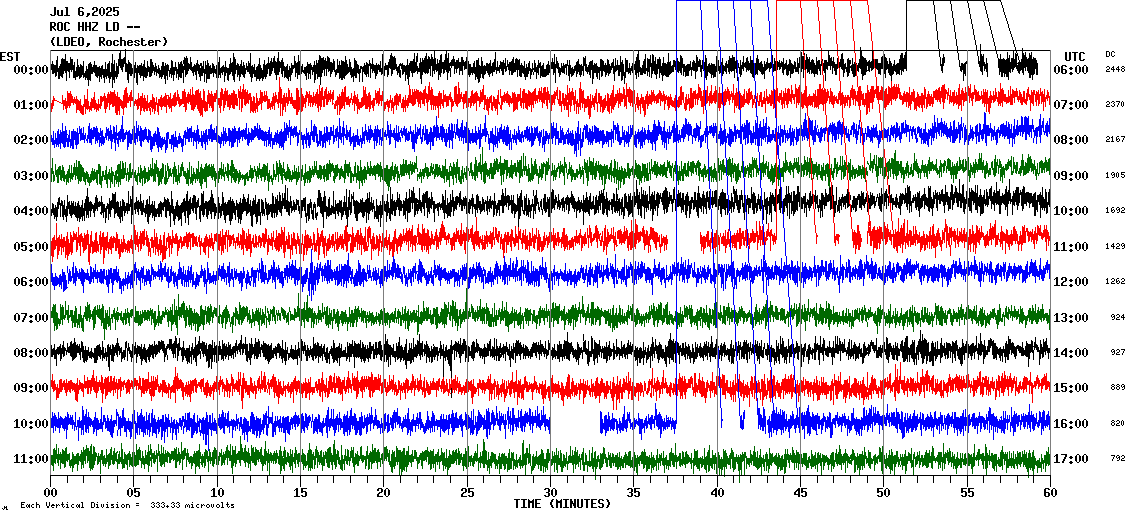The height and width of the screenshot is (519, 1130).
Task: Click the DC value "2167"
Action: (x=1115, y=139)
